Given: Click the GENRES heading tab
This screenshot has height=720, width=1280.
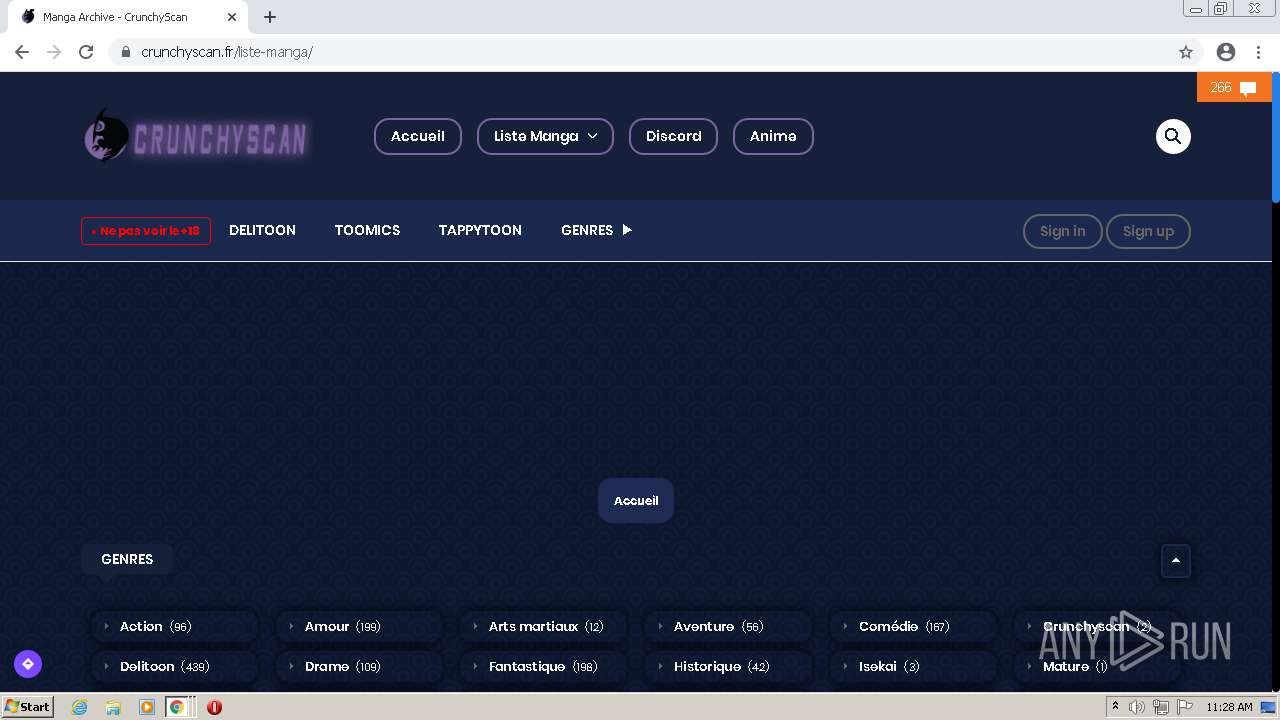Looking at the screenshot, I should tap(127, 559).
